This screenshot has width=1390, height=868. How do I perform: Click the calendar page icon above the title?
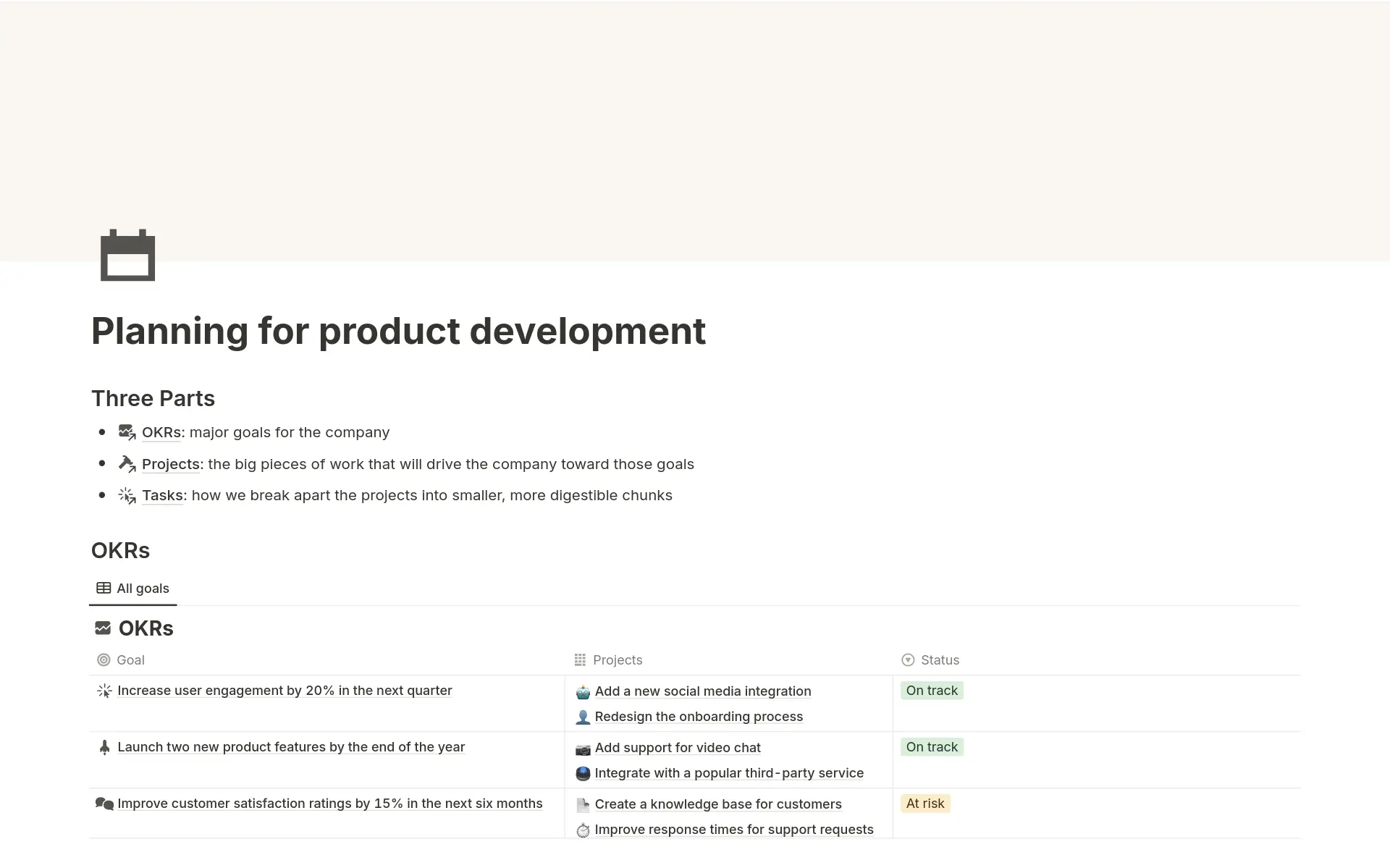(127, 255)
